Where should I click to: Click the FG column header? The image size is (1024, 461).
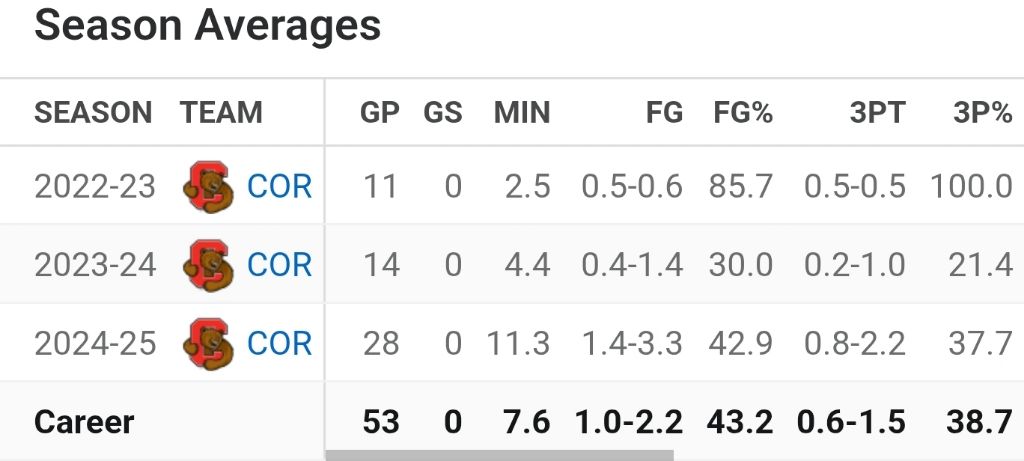point(664,113)
